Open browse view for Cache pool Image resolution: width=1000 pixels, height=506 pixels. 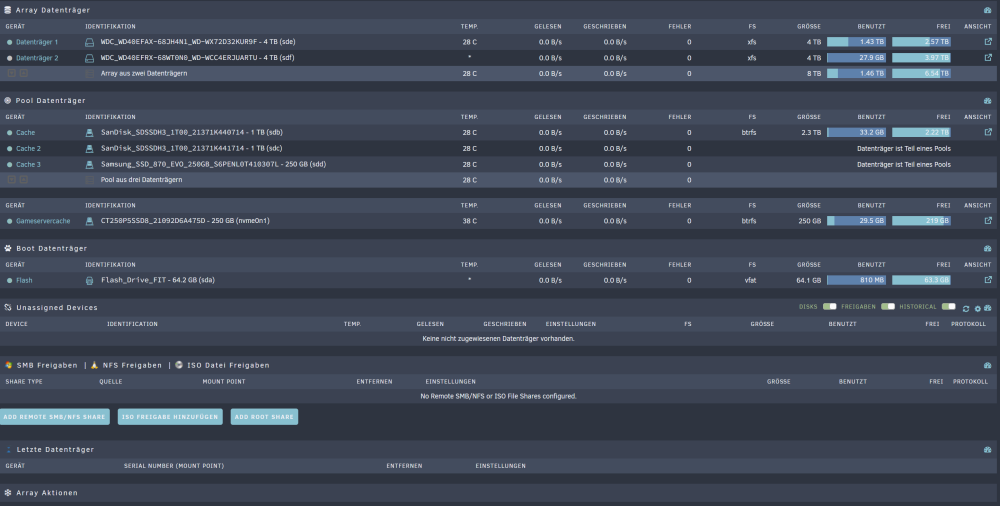pos(988,133)
